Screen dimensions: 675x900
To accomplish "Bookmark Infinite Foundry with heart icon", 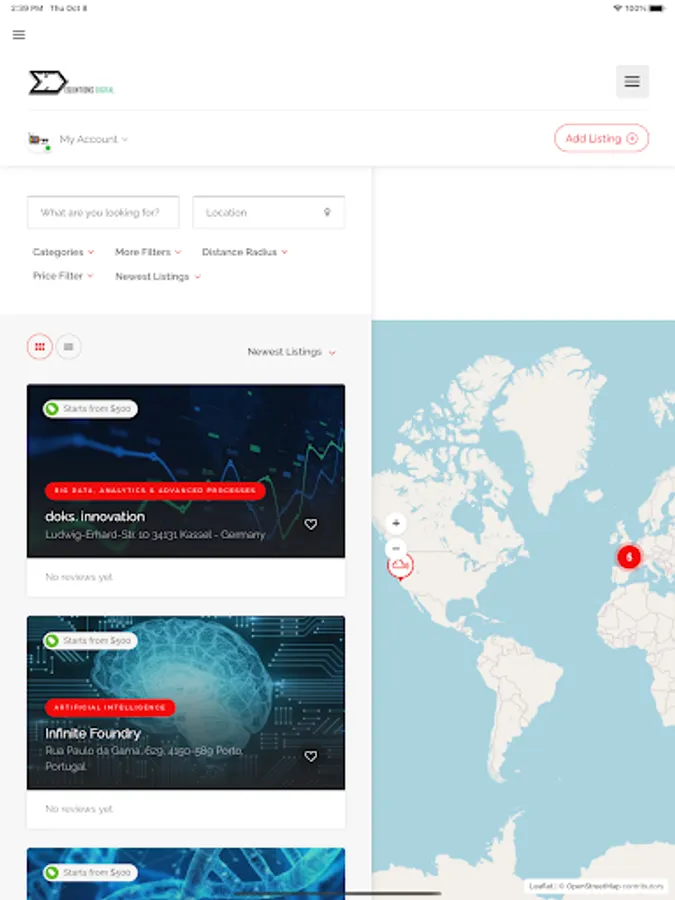I will click(311, 756).
